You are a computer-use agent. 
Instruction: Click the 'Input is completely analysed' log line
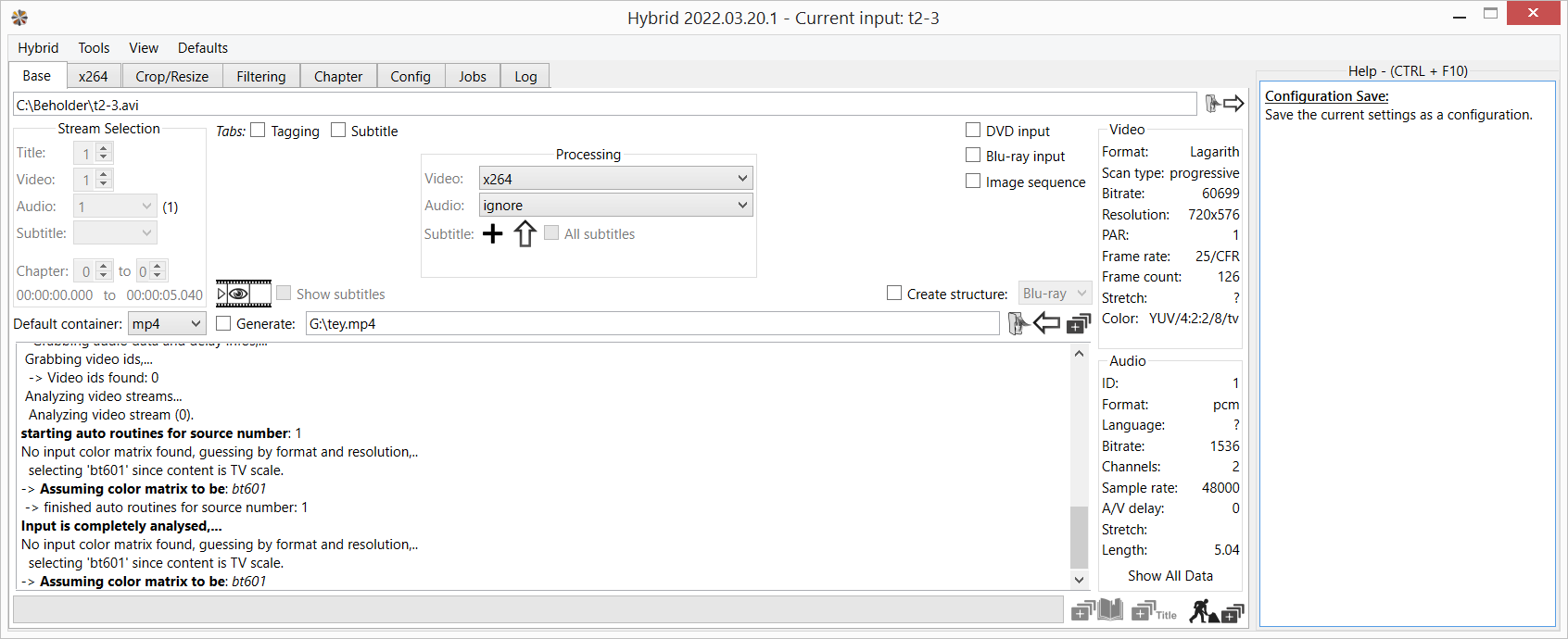[x=121, y=526]
